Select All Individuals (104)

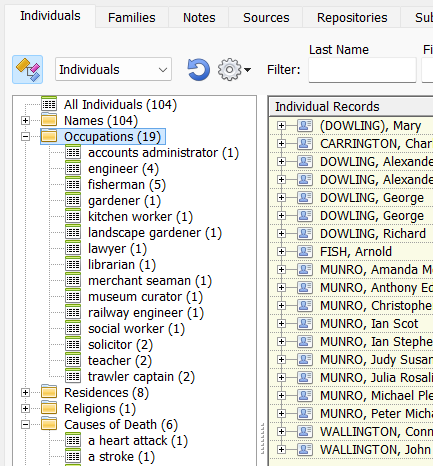coord(120,105)
